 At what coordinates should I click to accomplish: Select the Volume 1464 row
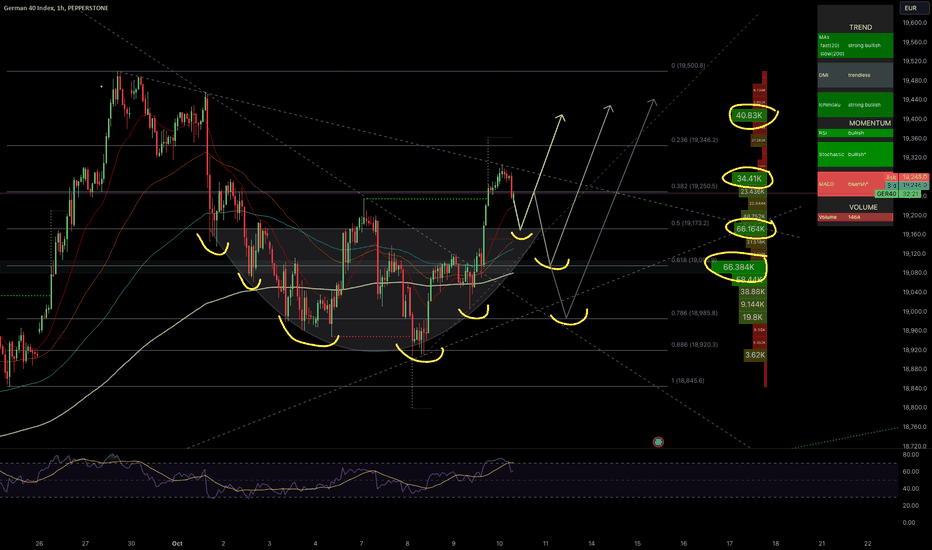coord(855,217)
